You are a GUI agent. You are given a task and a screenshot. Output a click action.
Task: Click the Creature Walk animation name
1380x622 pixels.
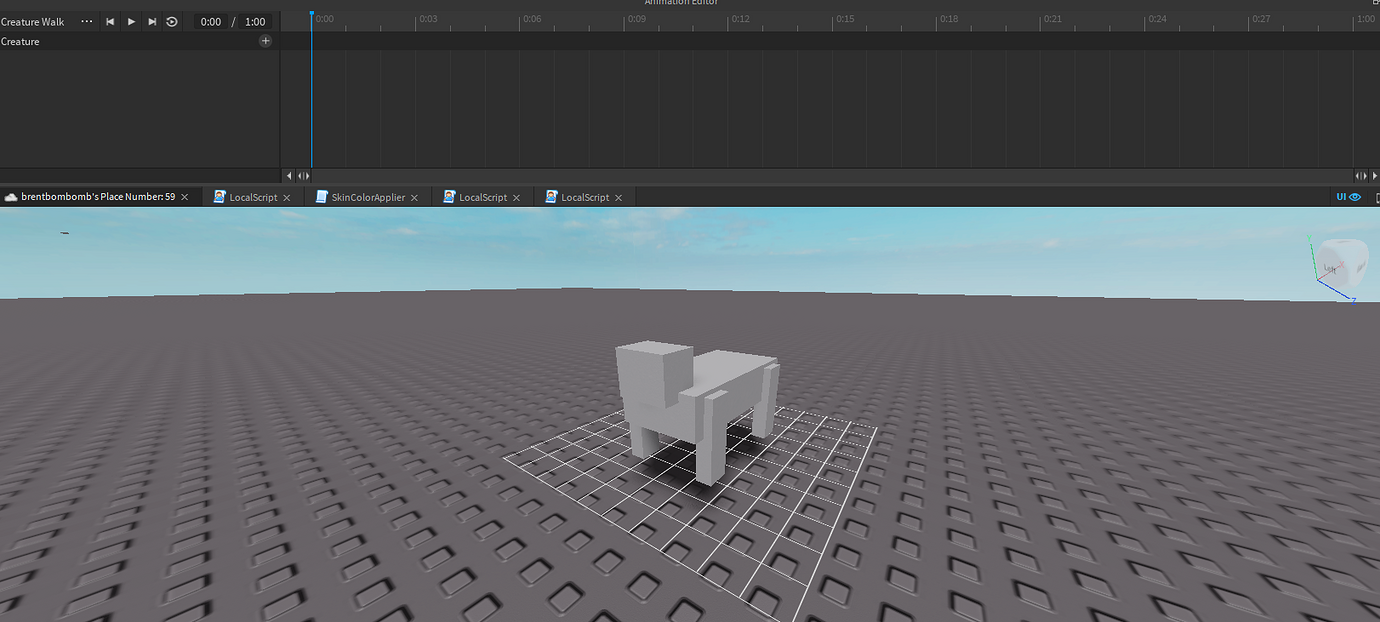[x=33, y=21]
